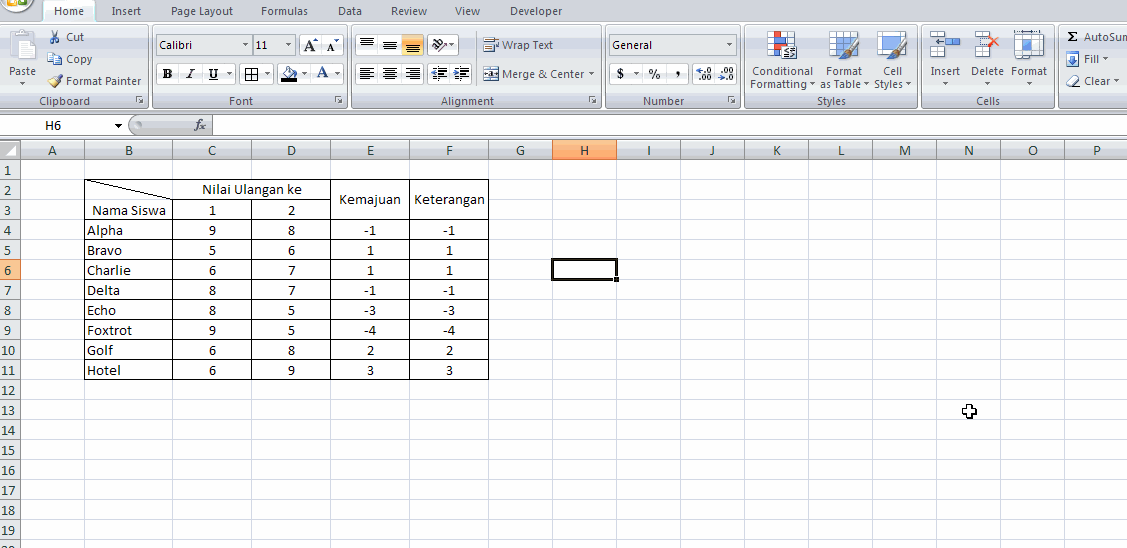Toggle Italic formatting
Screen dimensions: 1127x548
coord(190,73)
